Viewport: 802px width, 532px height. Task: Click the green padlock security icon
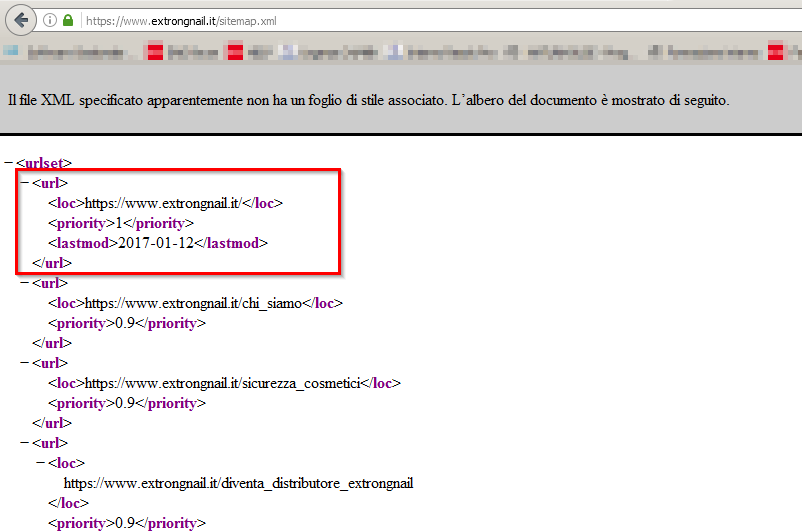(68, 20)
